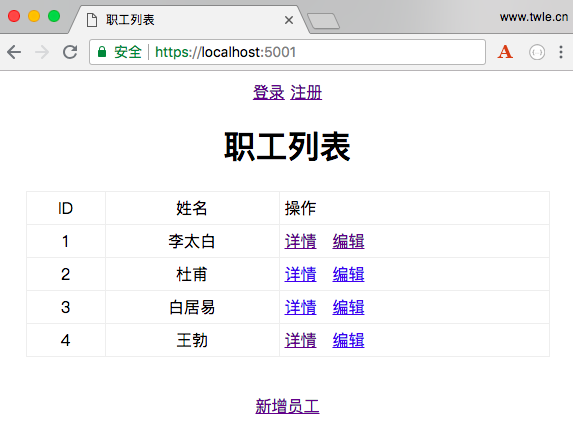Open a new tab

(x=323, y=21)
